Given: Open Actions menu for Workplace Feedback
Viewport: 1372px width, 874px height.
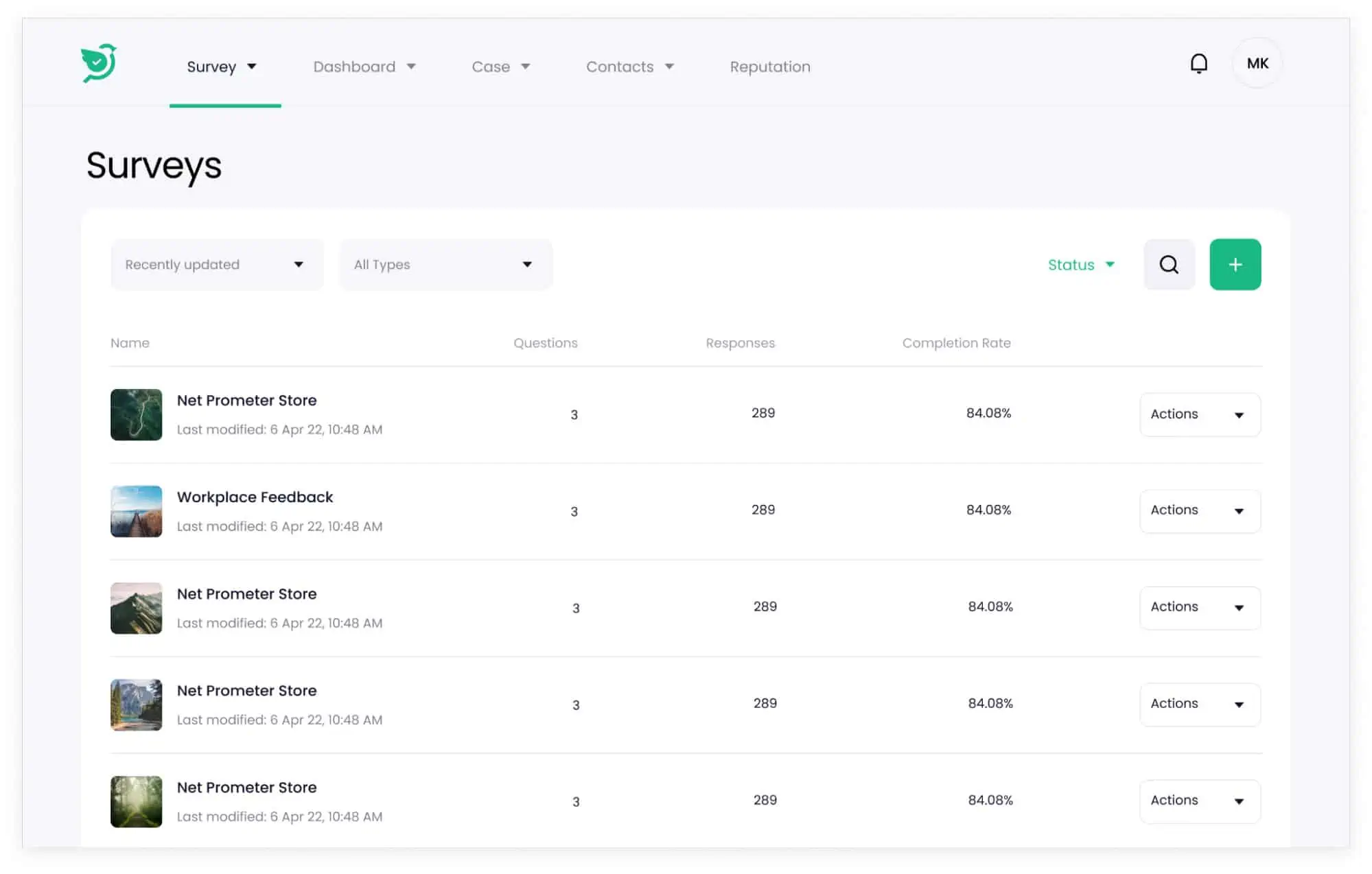Looking at the screenshot, I should pos(1199,511).
